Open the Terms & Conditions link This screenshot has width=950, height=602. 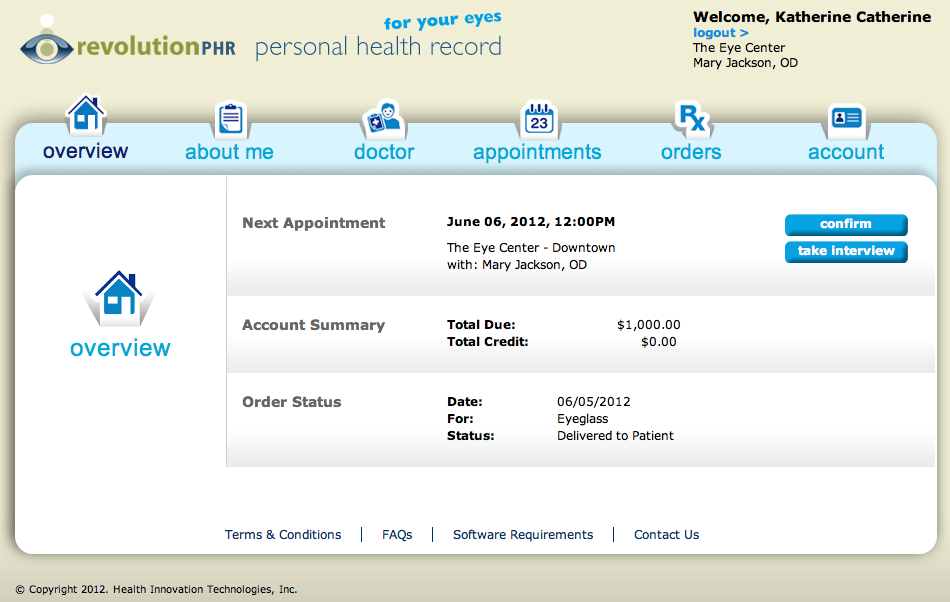(283, 535)
